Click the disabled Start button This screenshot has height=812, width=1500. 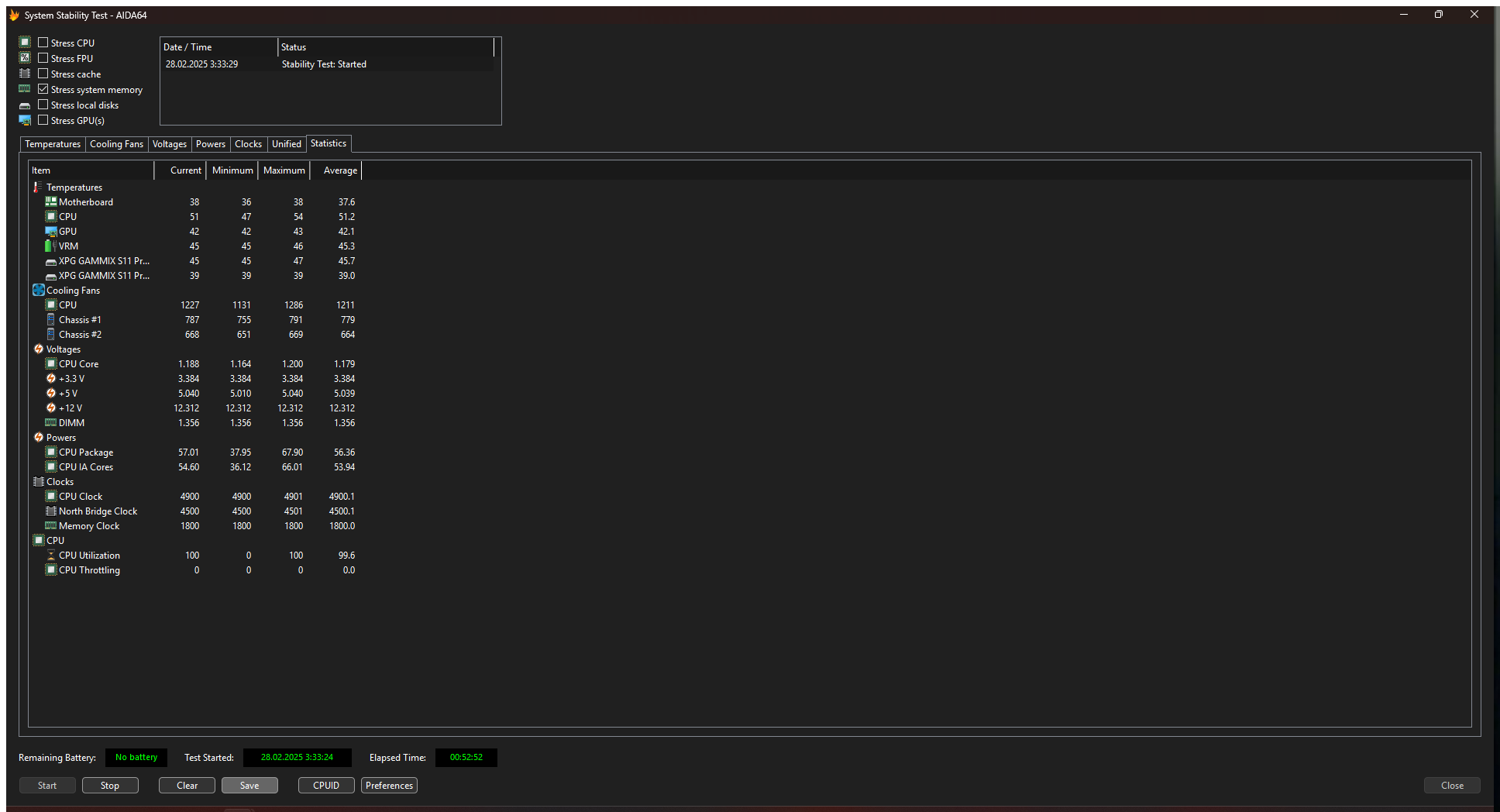47,786
